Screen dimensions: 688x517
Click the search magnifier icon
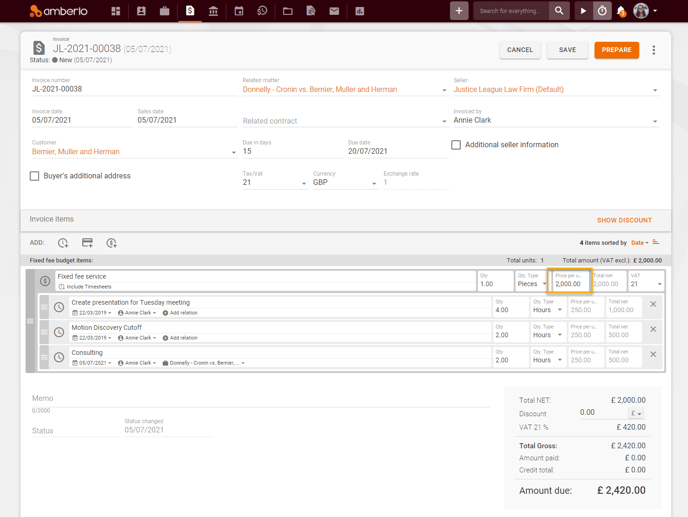click(x=559, y=11)
